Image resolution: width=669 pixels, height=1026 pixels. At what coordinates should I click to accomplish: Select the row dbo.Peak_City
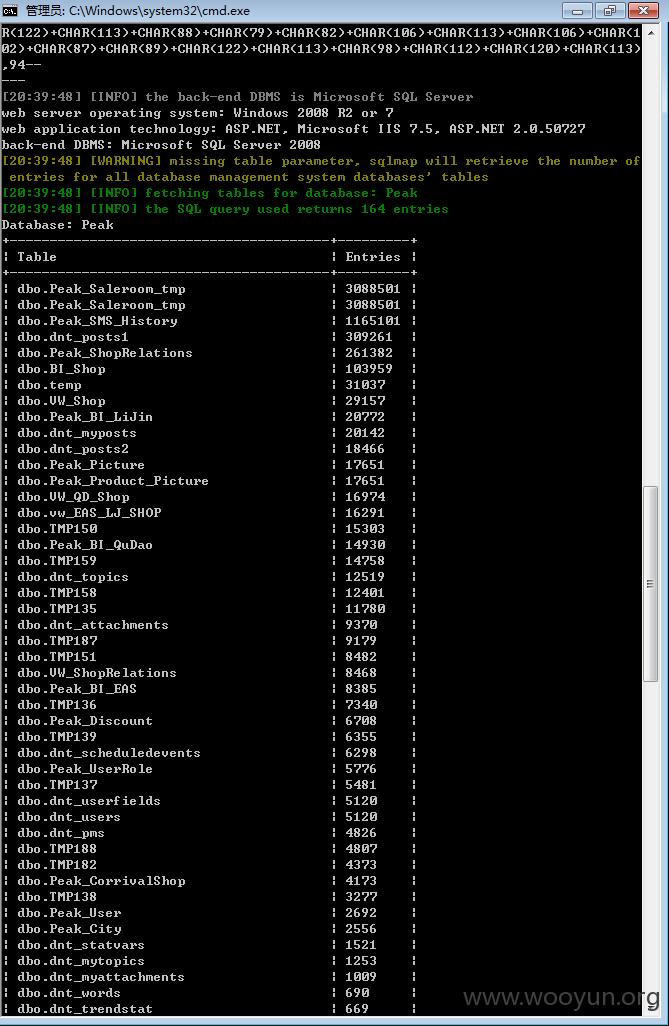pyautogui.click(x=209, y=929)
